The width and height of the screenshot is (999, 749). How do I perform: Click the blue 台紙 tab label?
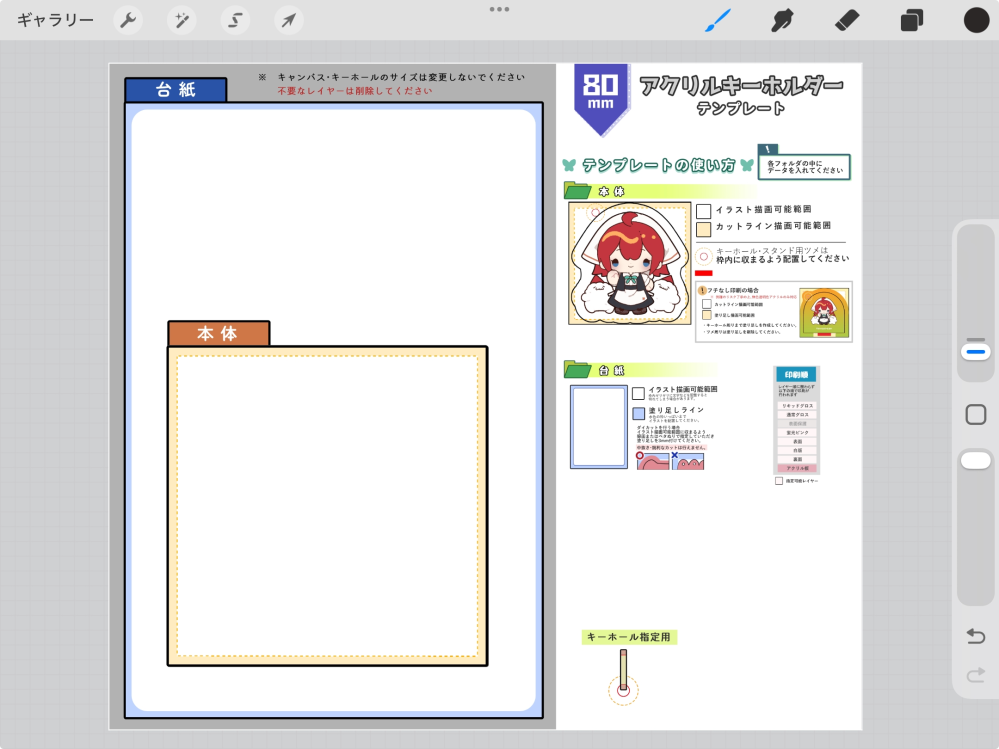(176, 90)
